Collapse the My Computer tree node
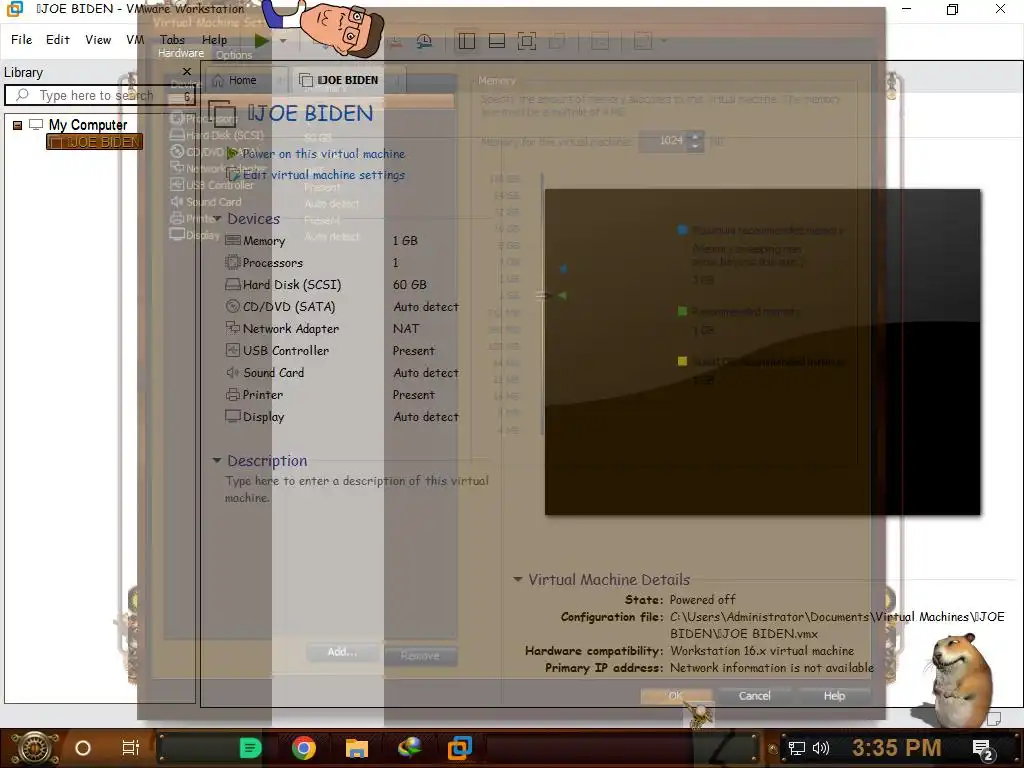Image resolution: width=1024 pixels, height=768 pixels. click(x=18, y=125)
